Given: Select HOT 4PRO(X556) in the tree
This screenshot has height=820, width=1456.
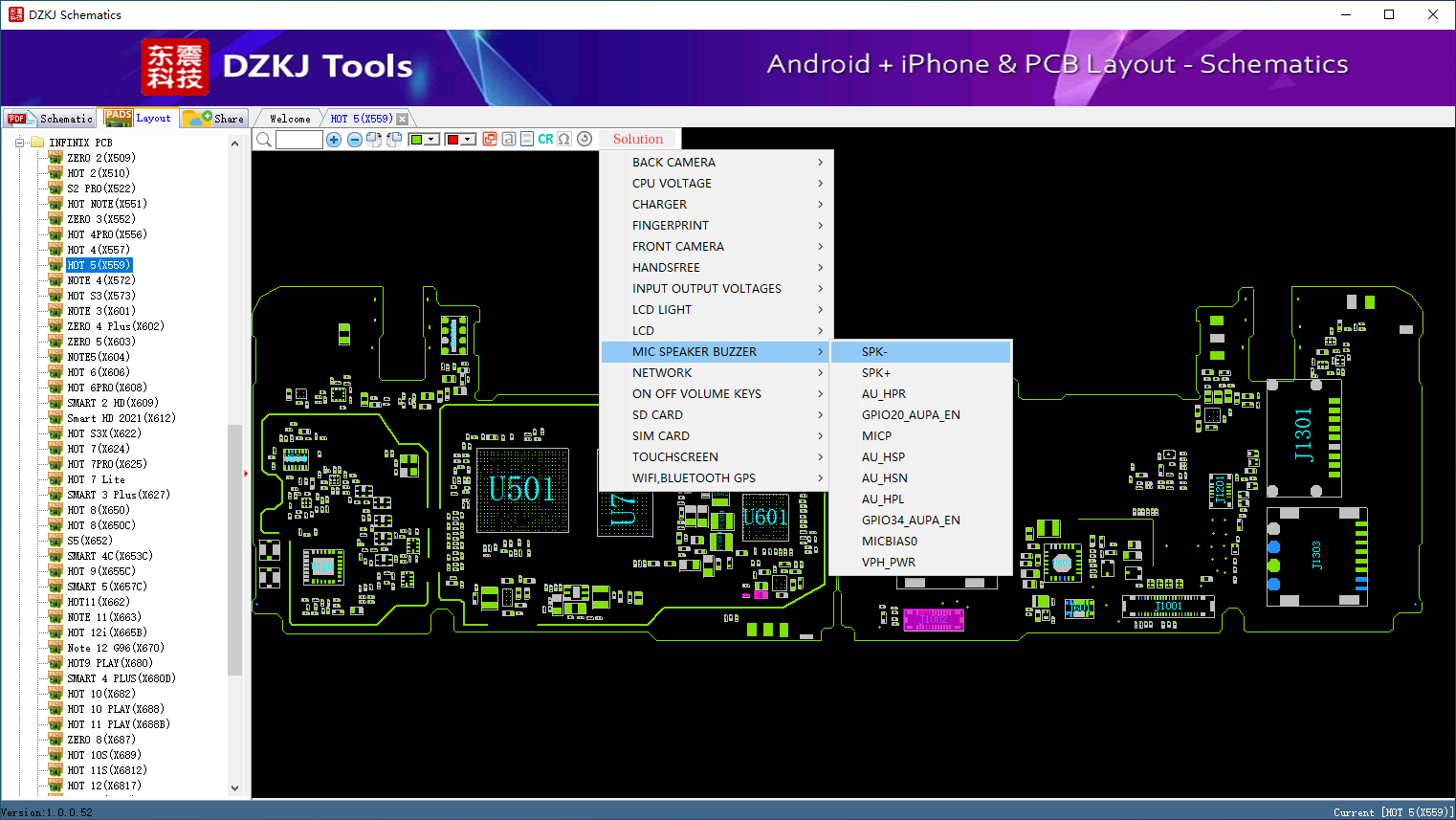Looking at the screenshot, I should pos(107,234).
